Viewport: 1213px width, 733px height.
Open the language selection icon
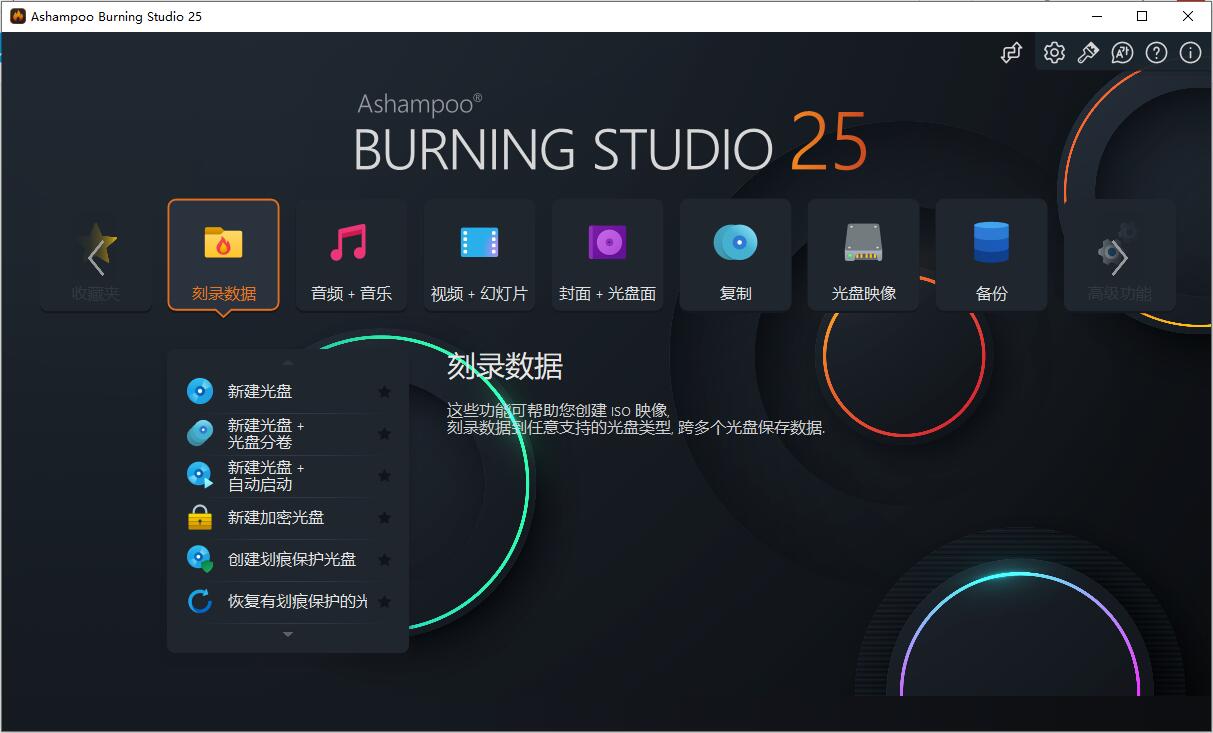tap(1122, 52)
